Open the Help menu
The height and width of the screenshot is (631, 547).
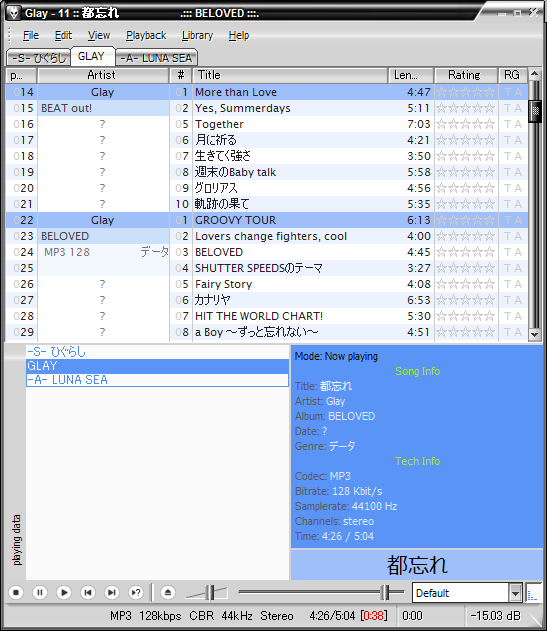click(x=239, y=35)
